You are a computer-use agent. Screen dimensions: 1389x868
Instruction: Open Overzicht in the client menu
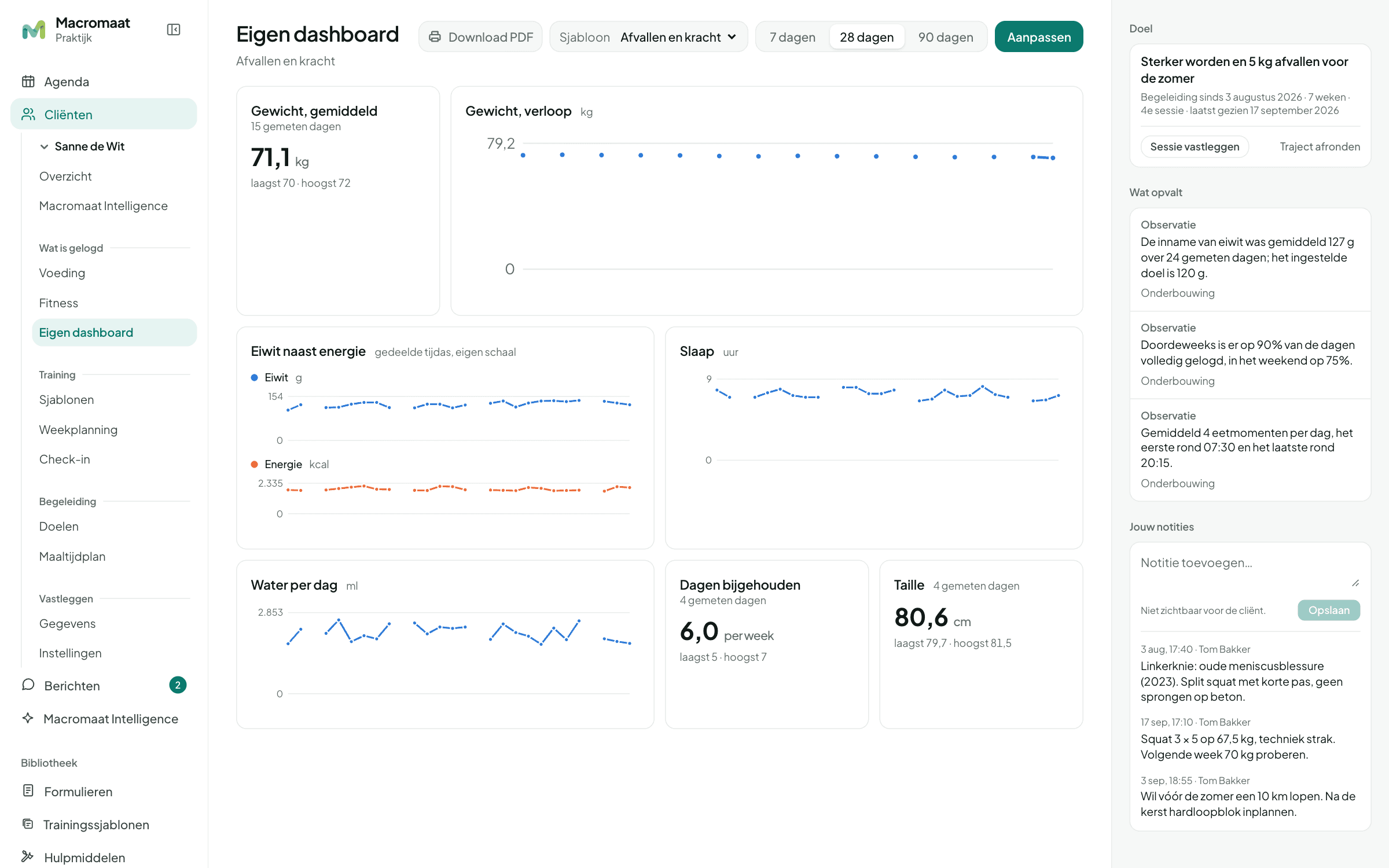pos(115,176)
